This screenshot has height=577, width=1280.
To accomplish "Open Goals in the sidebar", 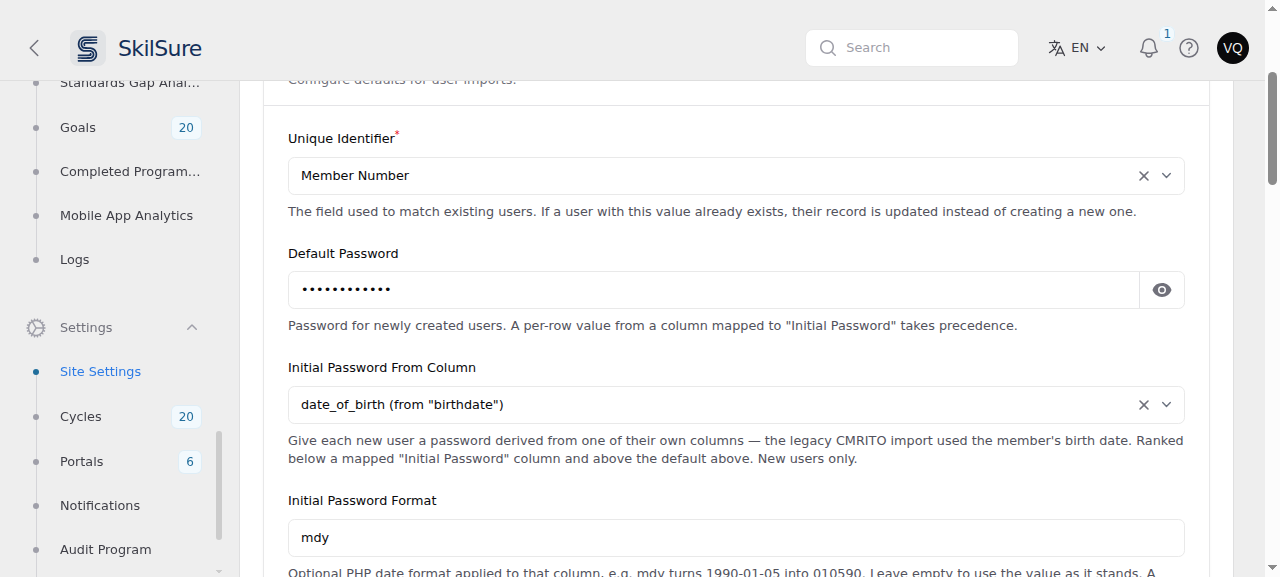I will click(78, 128).
